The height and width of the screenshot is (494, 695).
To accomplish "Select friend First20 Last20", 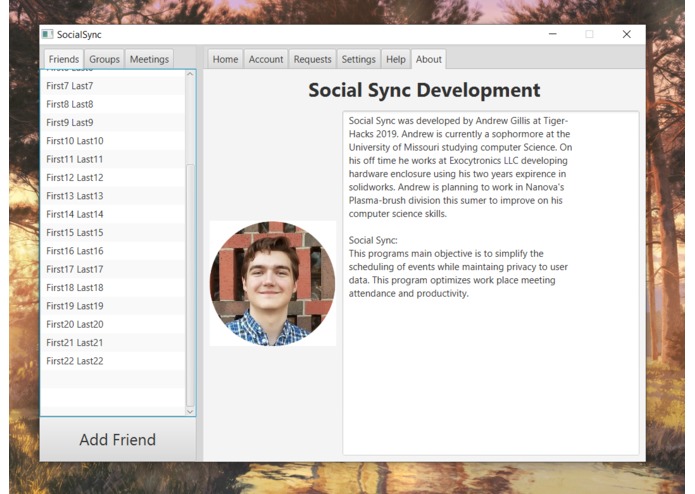I will coord(113,324).
